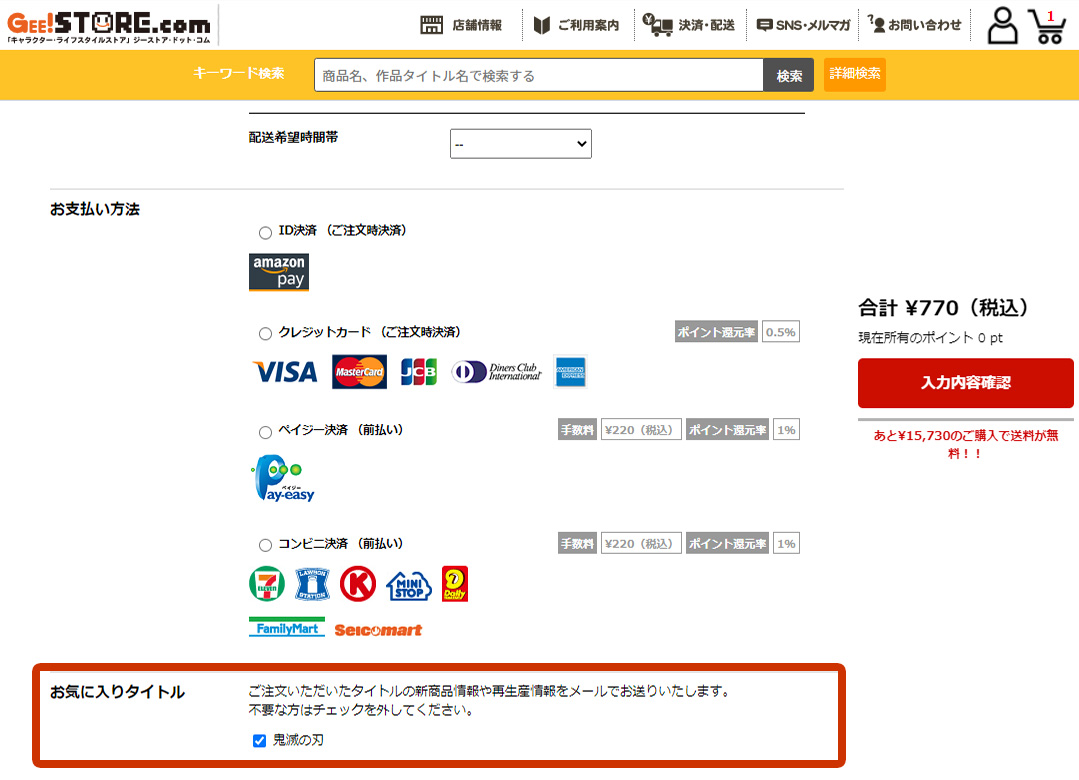Click the 合計 ¥770（税込）total text
The height and width of the screenshot is (780, 1079).
coord(943,308)
